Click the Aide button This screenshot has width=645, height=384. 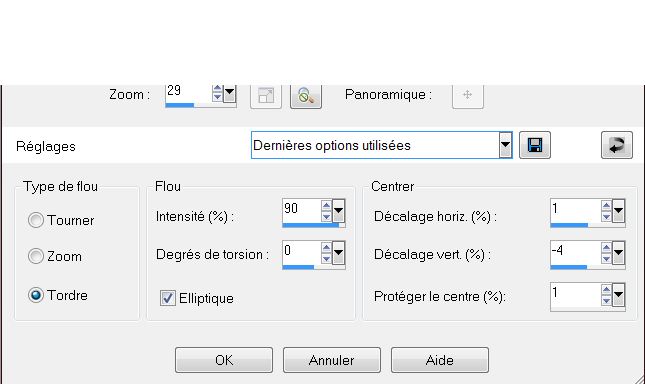pos(440,360)
